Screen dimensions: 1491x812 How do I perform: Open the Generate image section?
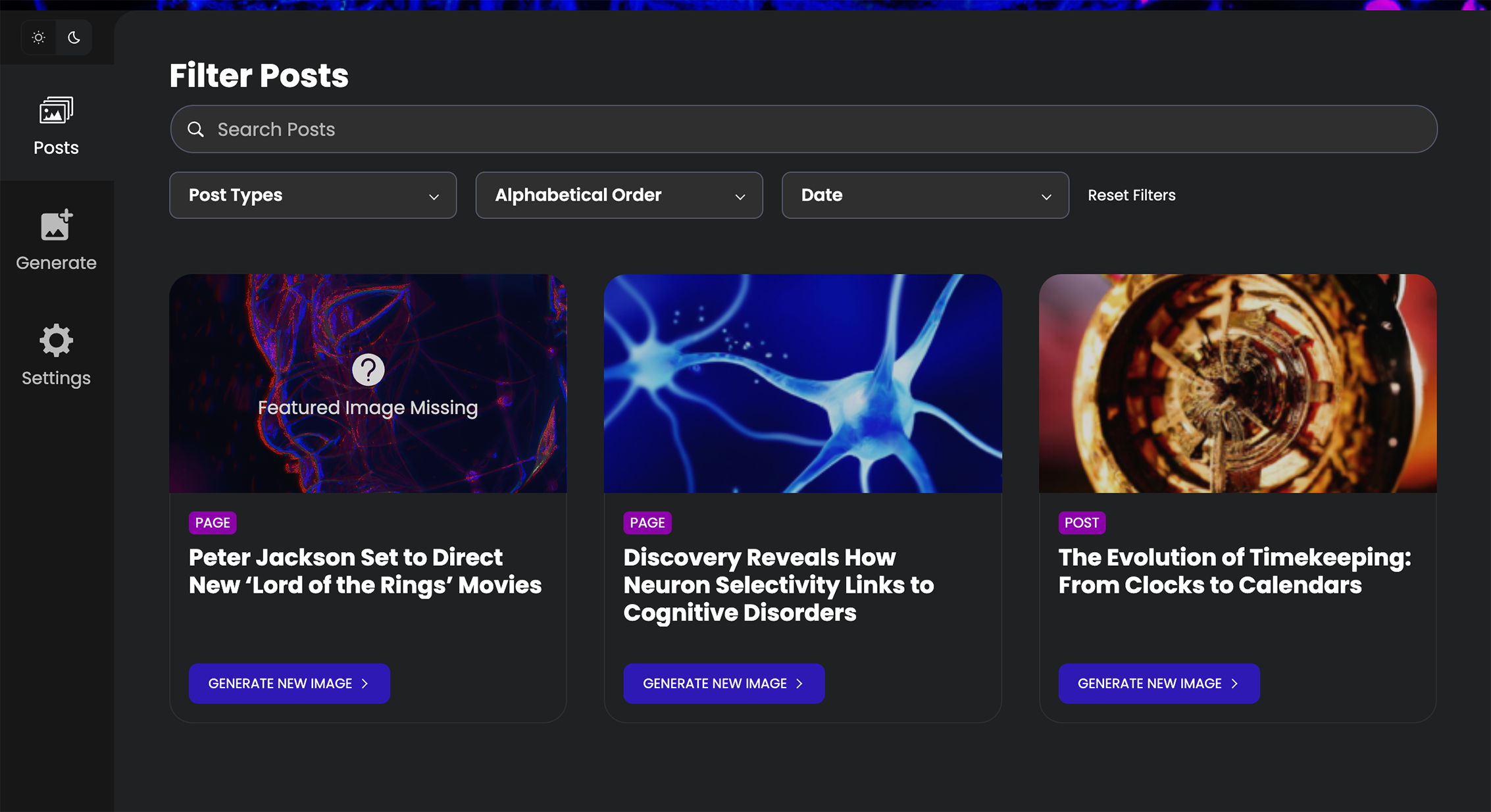[56, 240]
